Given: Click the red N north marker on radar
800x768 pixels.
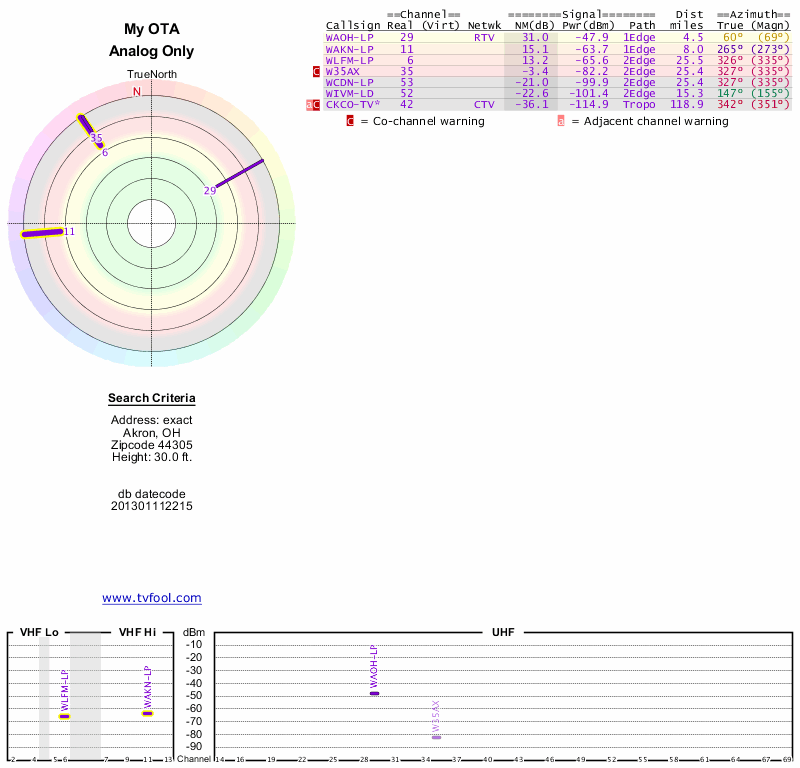Looking at the screenshot, I should click(x=137, y=91).
